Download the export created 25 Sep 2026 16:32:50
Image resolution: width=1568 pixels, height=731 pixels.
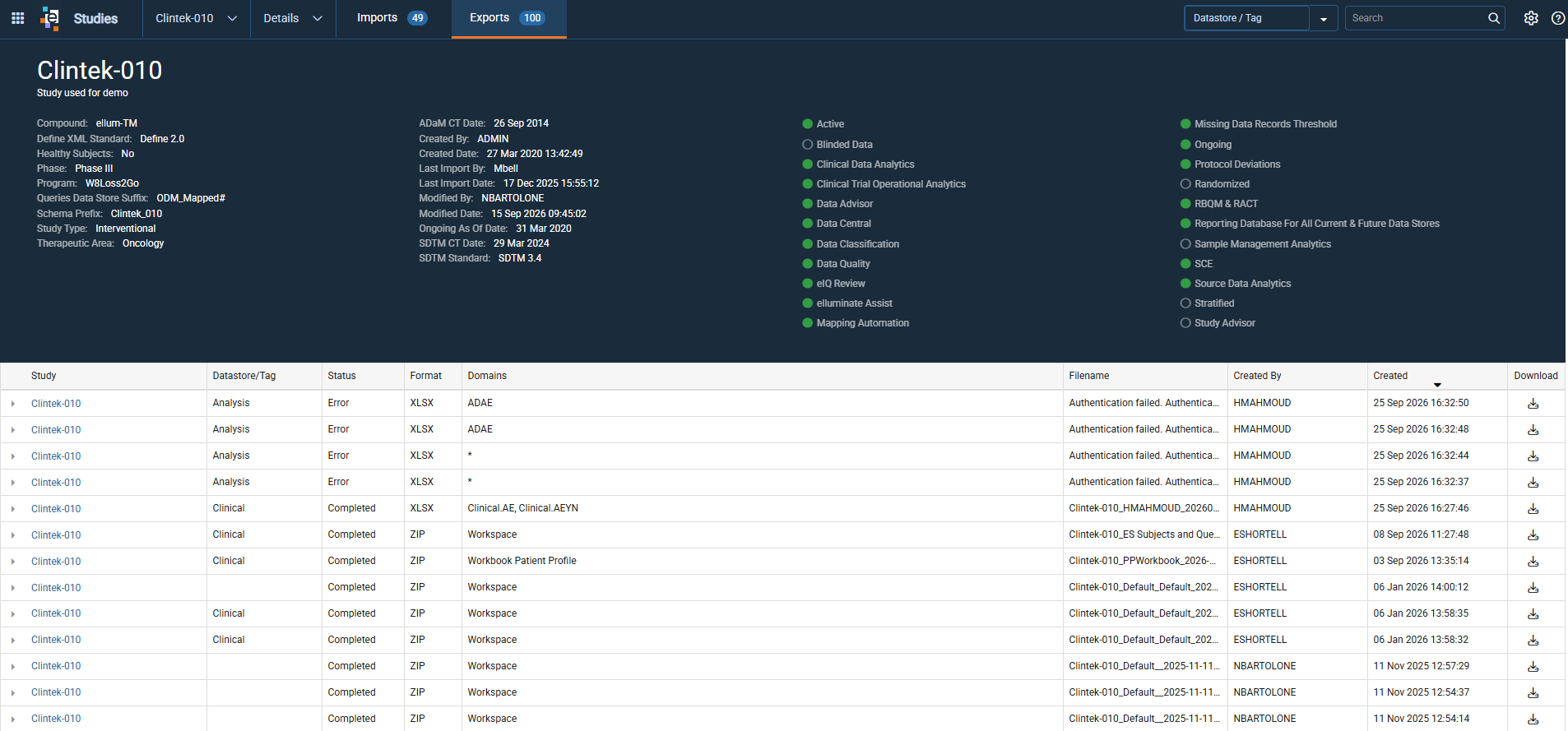tap(1533, 404)
